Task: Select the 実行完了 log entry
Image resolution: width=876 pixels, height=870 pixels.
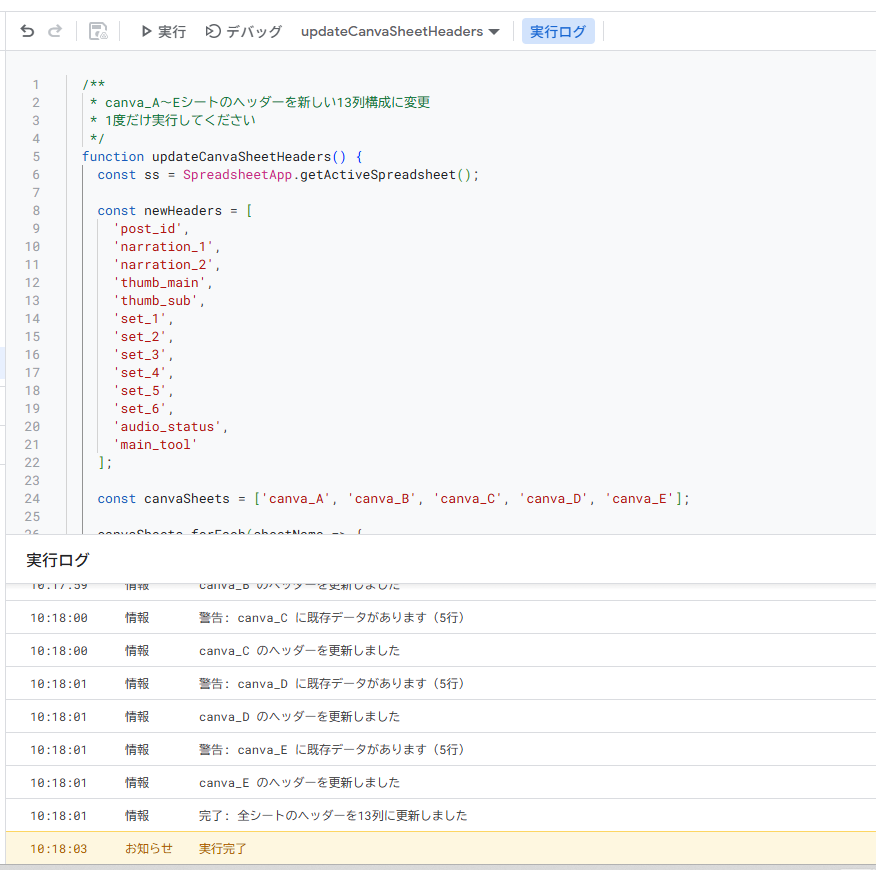Action: (x=222, y=849)
